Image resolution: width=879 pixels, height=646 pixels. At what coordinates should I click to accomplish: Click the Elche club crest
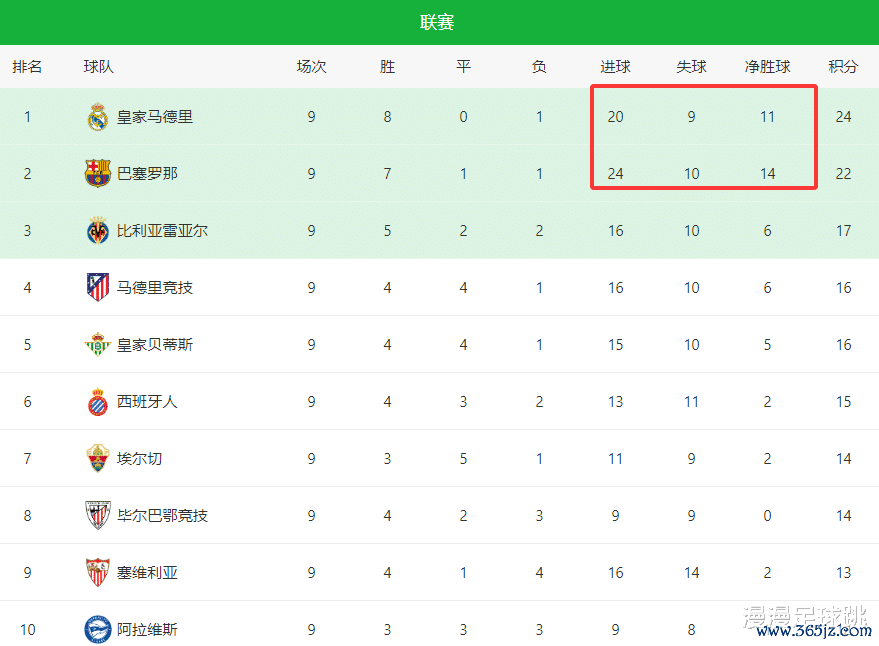pyautogui.click(x=97, y=459)
